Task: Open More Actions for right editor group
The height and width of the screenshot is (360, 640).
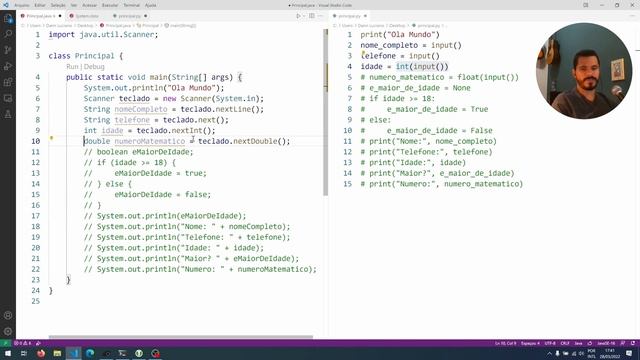Action: click(633, 16)
